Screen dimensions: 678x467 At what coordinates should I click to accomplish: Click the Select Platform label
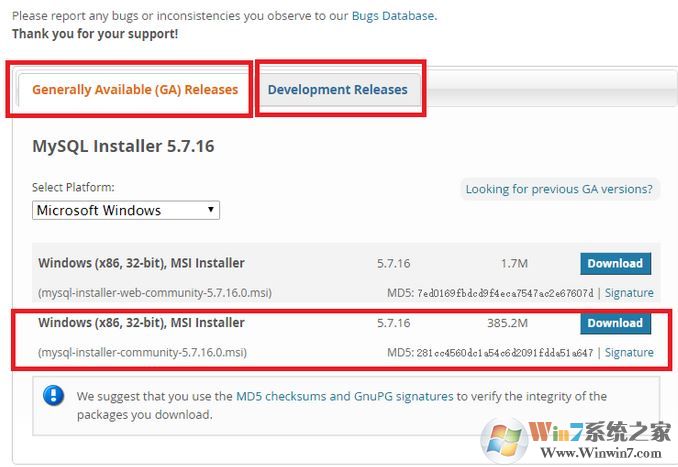(x=73, y=187)
